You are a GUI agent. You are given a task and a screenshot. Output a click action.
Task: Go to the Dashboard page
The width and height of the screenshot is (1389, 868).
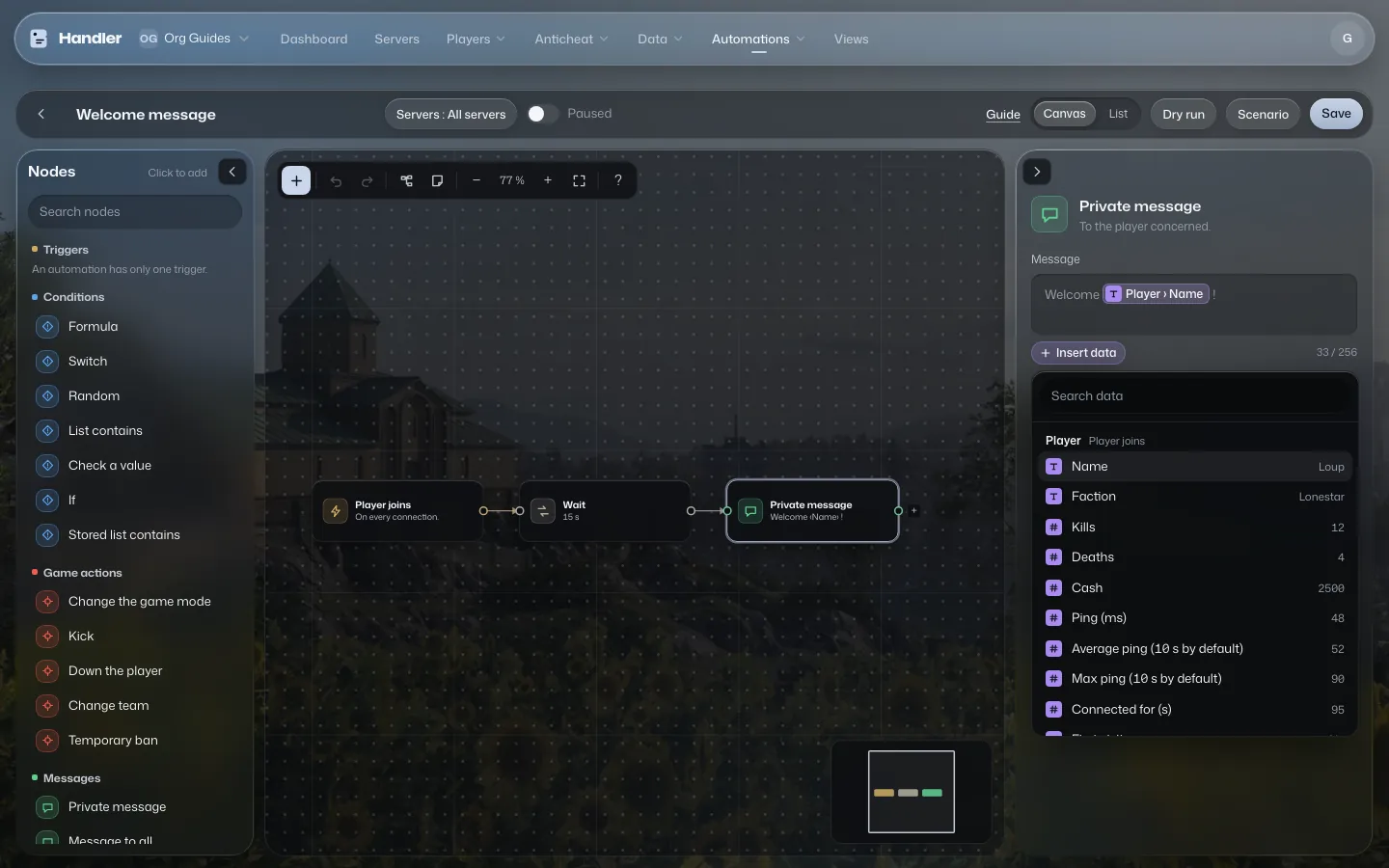[x=314, y=40]
